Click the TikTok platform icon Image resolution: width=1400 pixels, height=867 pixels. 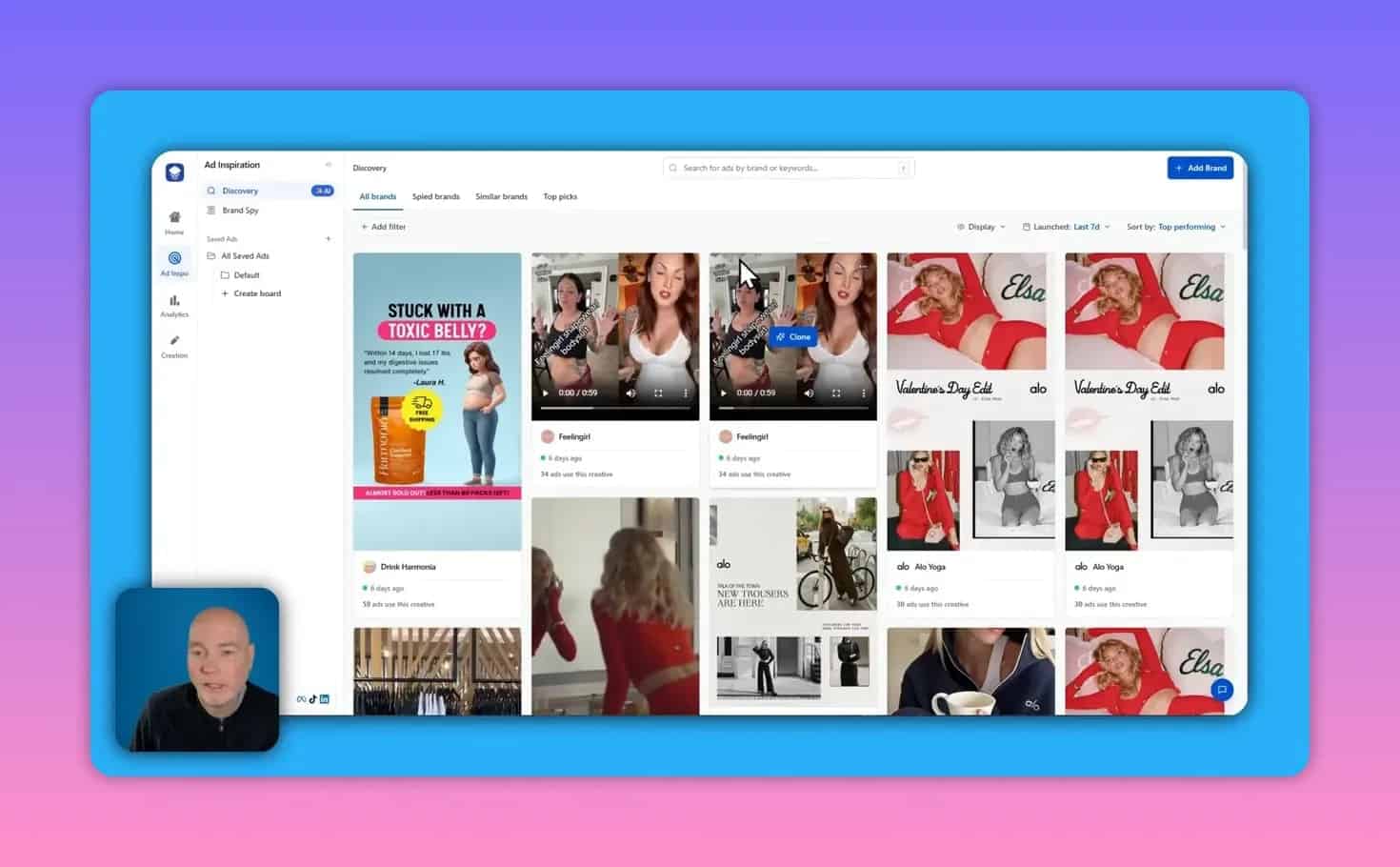[312, 699]
